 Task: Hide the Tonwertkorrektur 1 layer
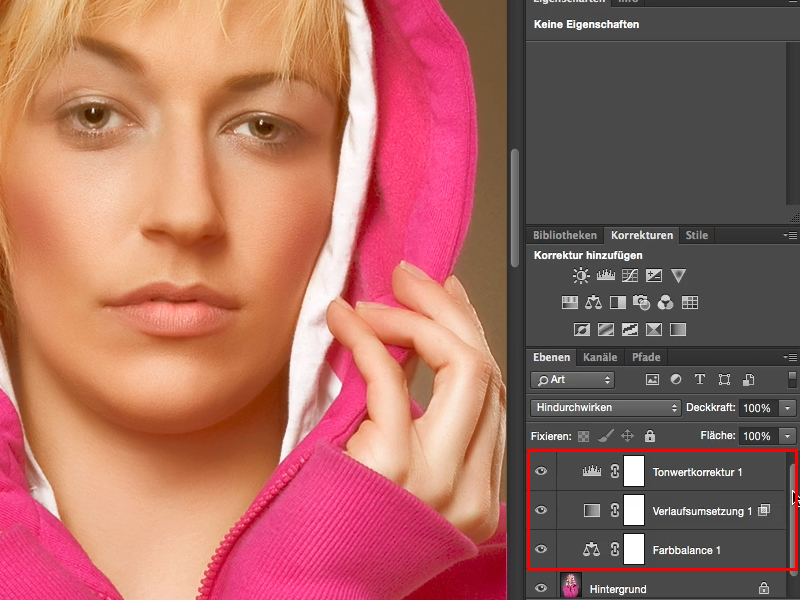(x=541, y=471)
